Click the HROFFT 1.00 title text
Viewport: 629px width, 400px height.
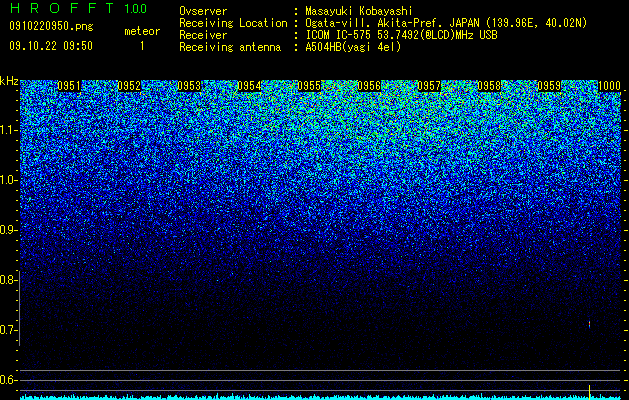click(x=78, y=8)
